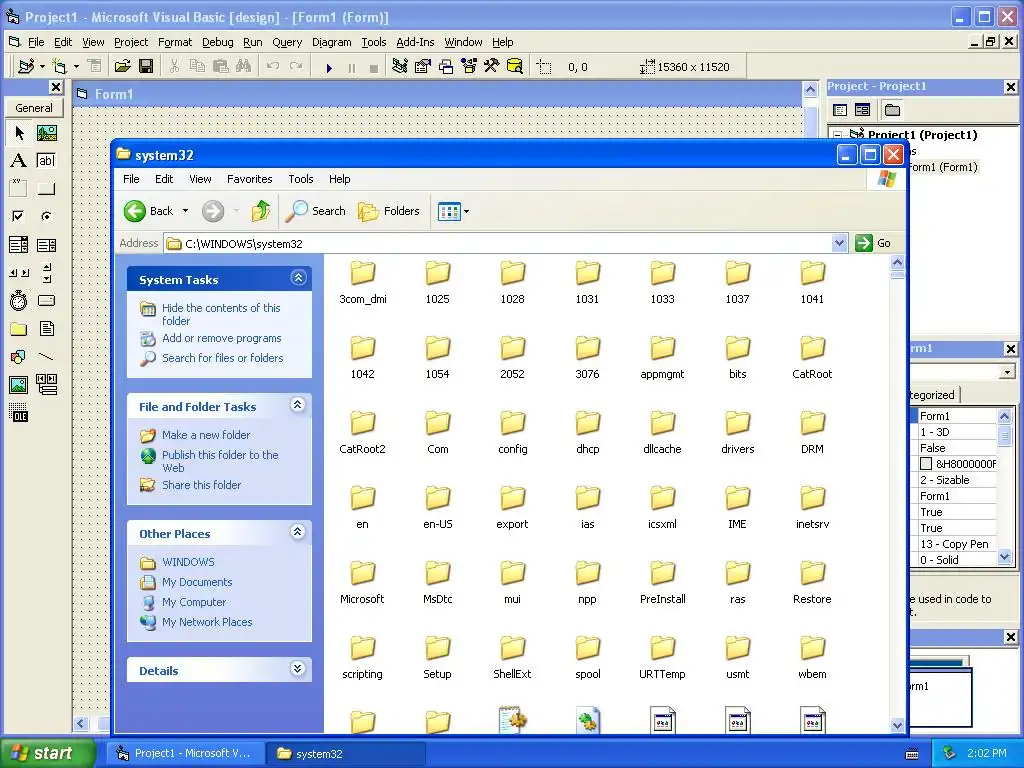Image resolution: width=1024 pixels, height=768 pixels.
Task: Select the ComboBox control tool
Action: [18, 245]
